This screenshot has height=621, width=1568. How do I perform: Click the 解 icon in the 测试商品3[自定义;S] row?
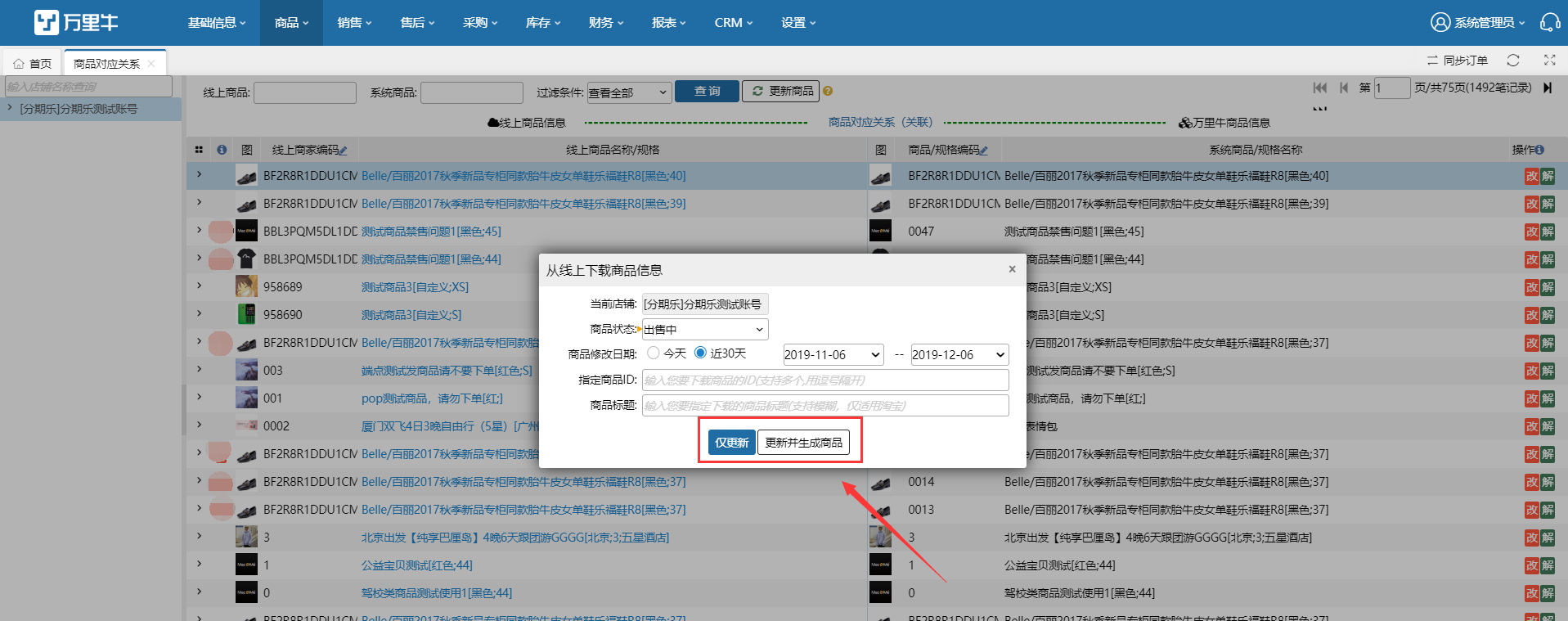1548,315
